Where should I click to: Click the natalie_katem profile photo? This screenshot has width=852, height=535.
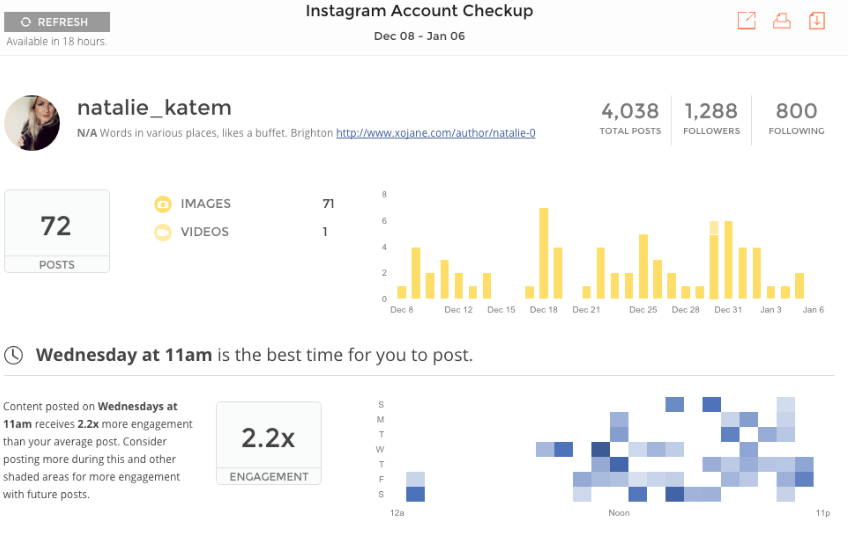32,123
